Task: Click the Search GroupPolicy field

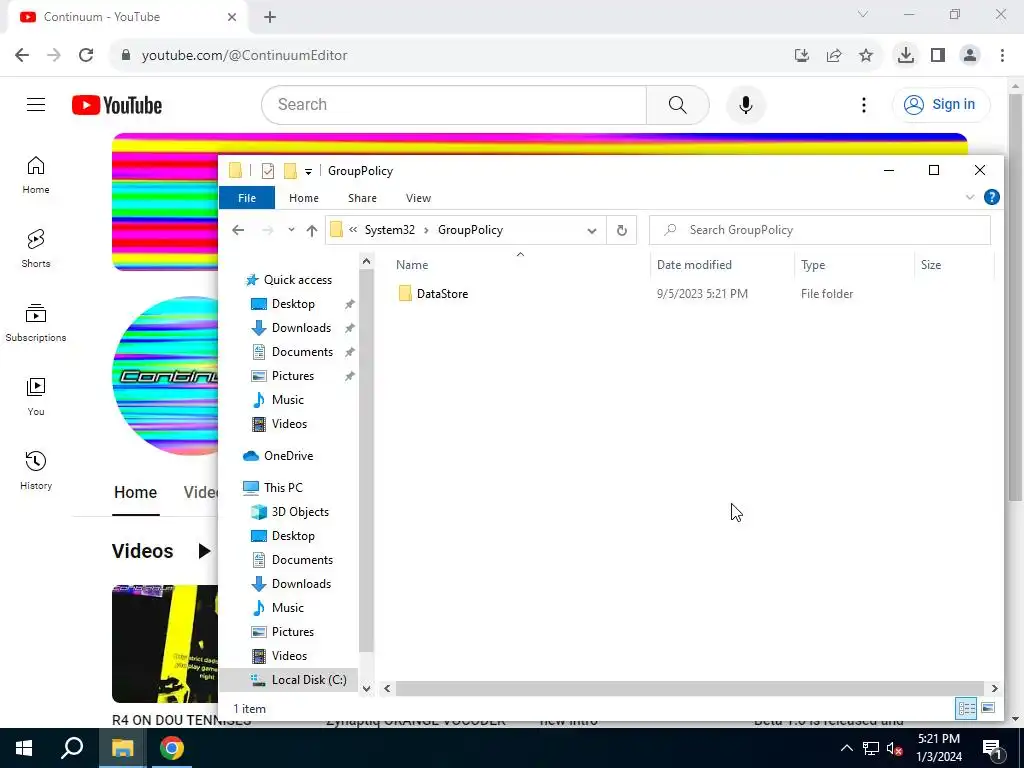Action: 820,230
